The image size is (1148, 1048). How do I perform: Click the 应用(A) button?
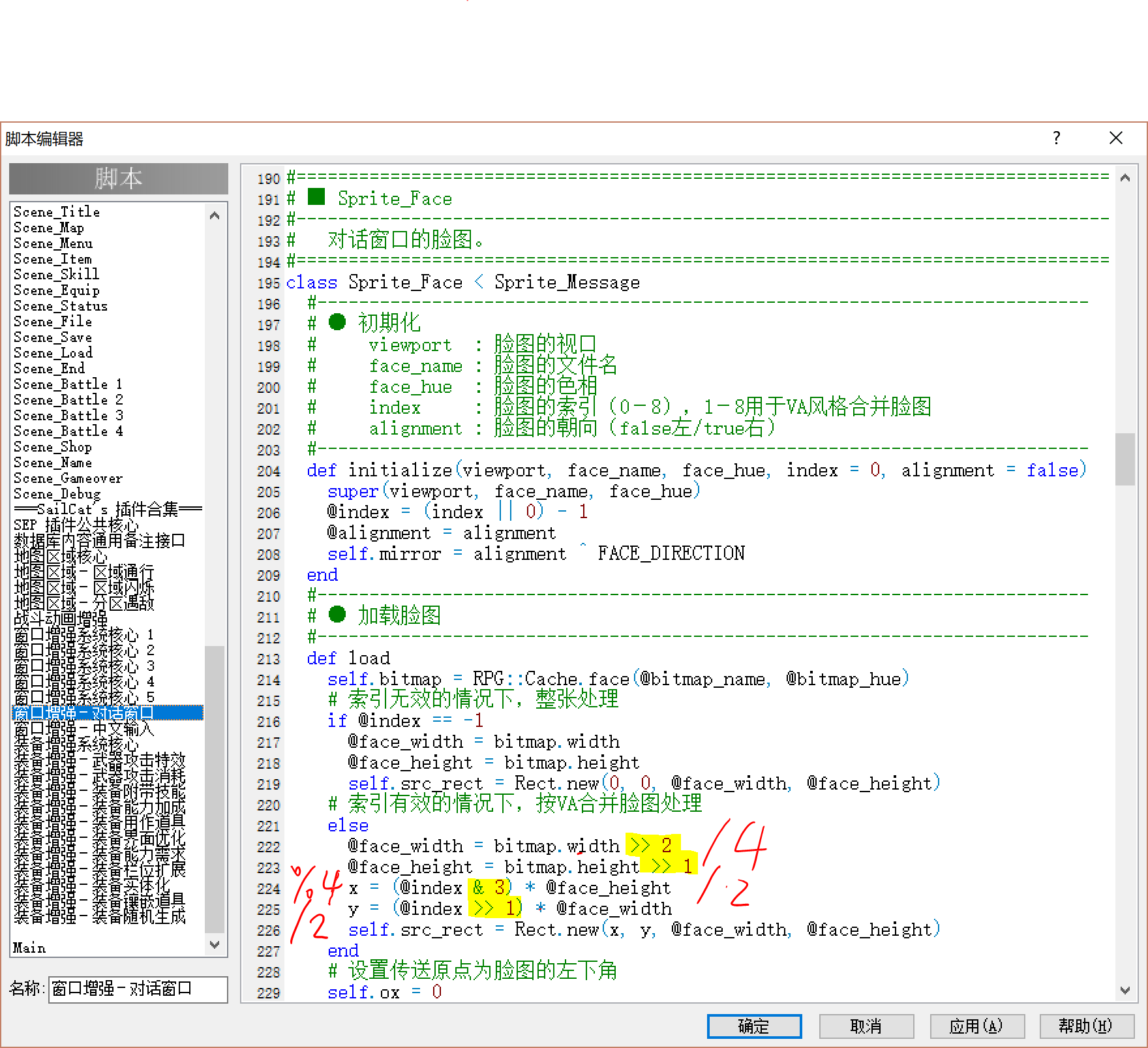(x=976, y=1026)
